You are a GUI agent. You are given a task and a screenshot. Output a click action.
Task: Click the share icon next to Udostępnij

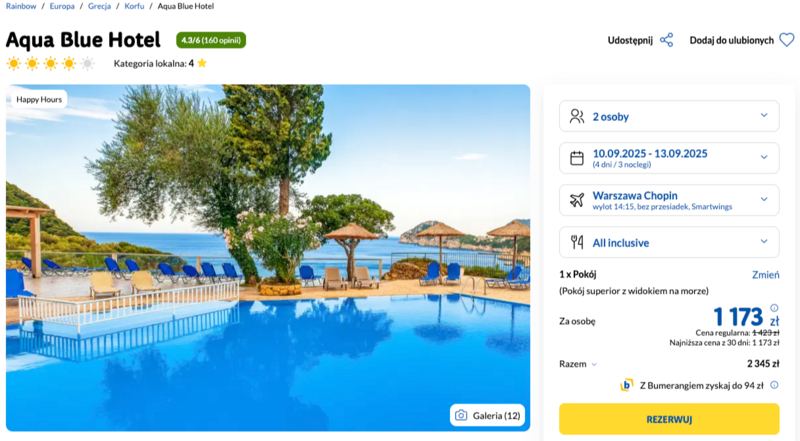tap(666, 40)
